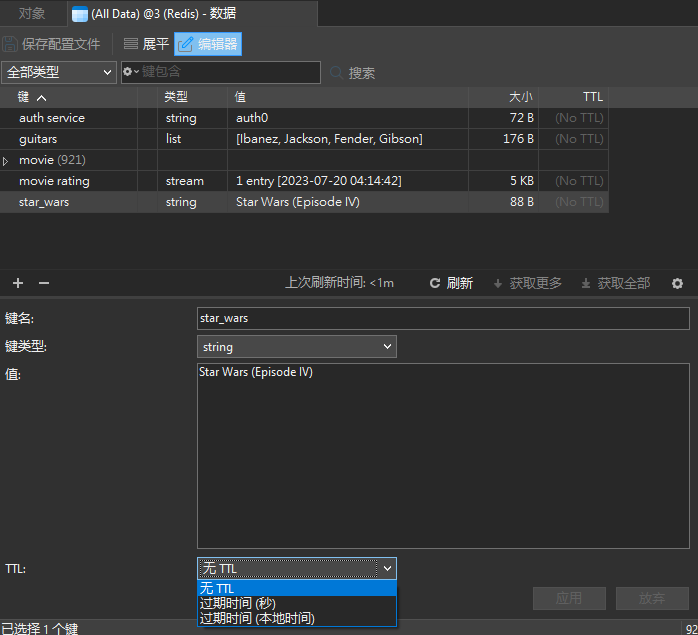Switch to the 对象 tab
Image resolution: width=698 pixels, height=635 pixels.
(32, 13)
